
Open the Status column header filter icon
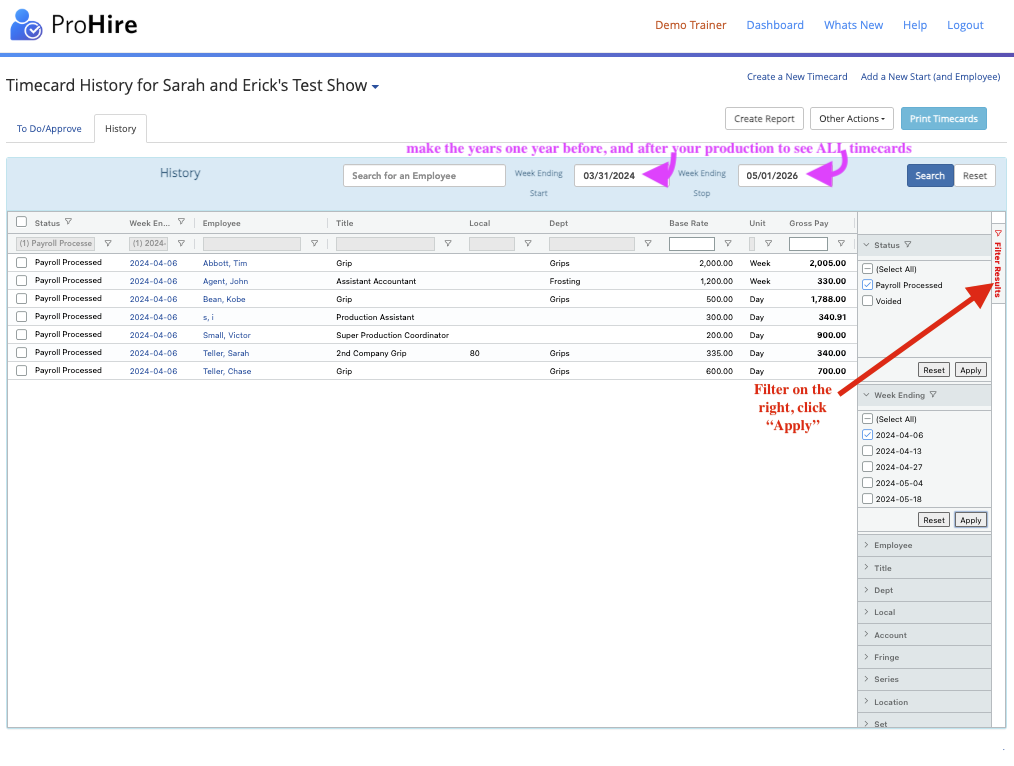[69, 222]
